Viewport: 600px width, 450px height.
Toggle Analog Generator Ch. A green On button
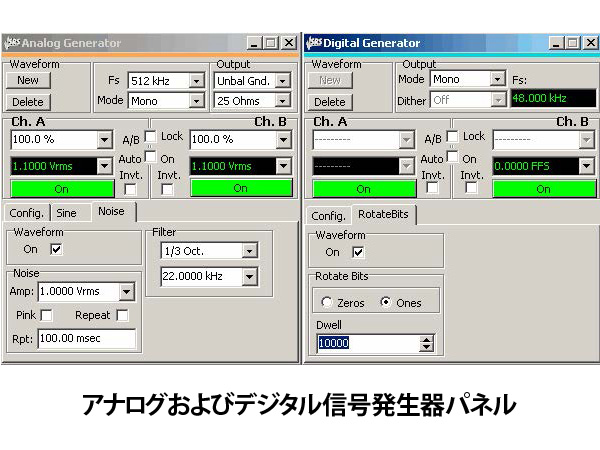tap(61, 188)
